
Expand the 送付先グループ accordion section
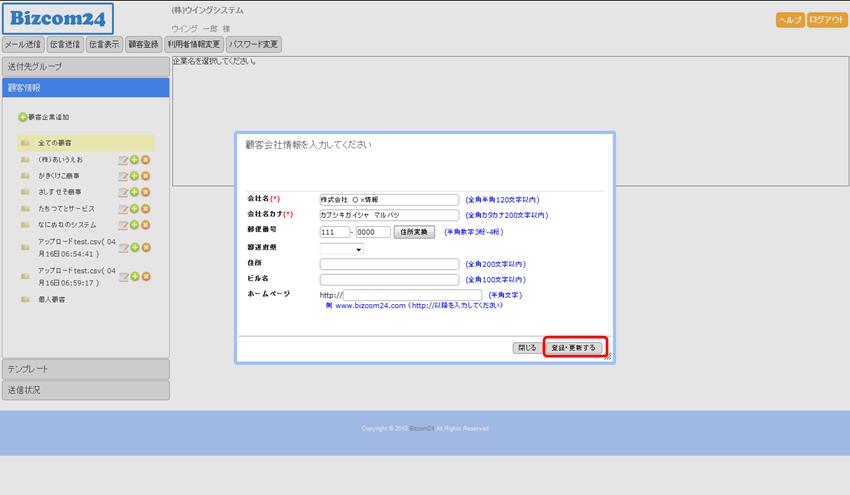(x=85, y=67)
